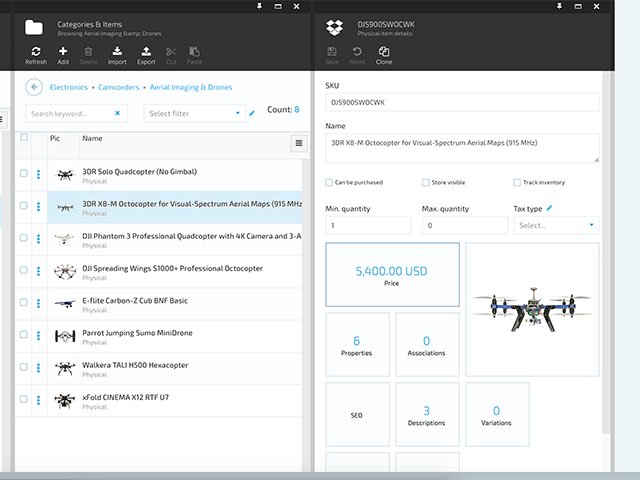The width and height of the screenshot is (640, 480).
Task: Click the item list vertical scrollbar
Action: tap(306, 314)
